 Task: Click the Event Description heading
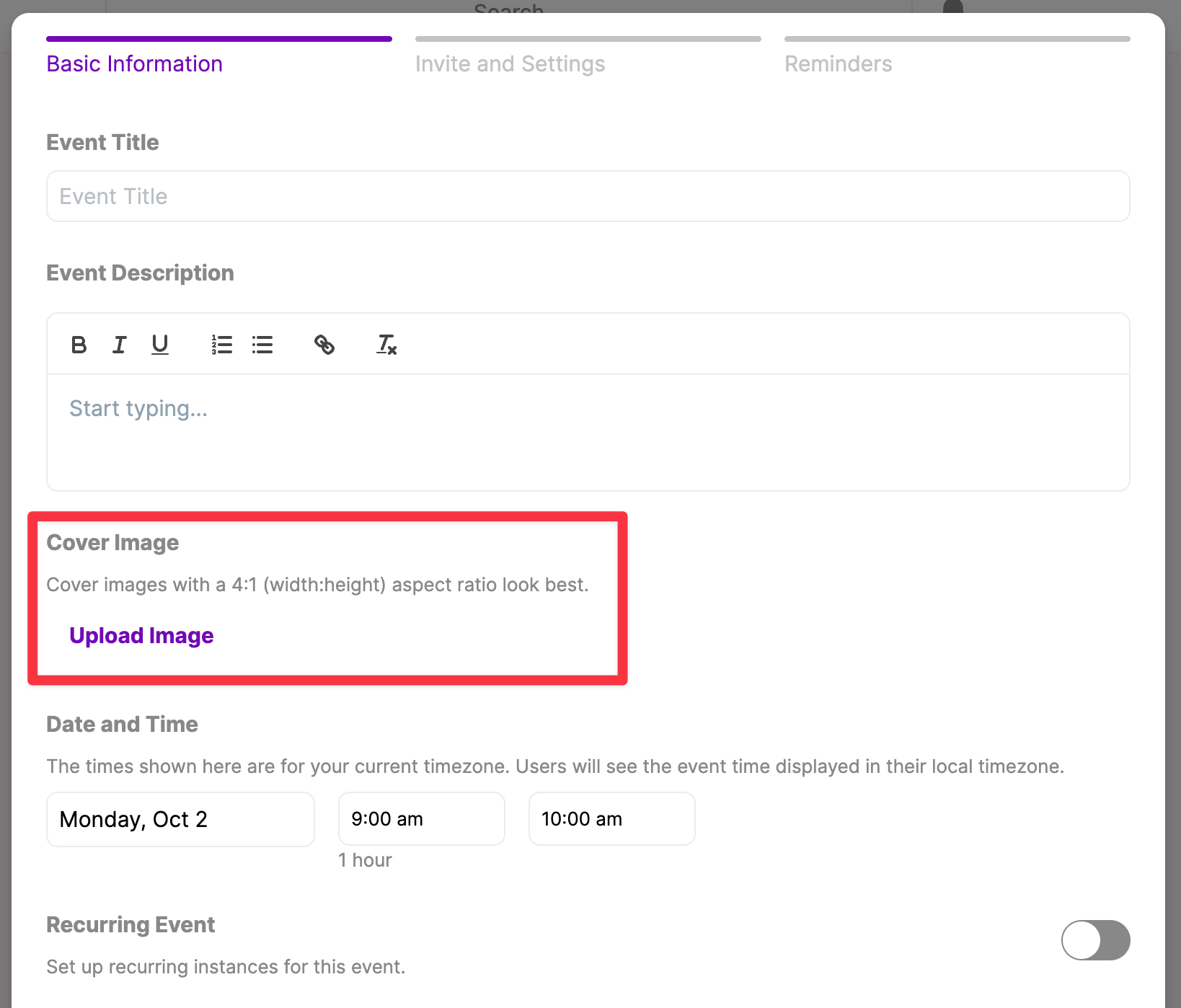pyautogui.click(x=140, y=273)
